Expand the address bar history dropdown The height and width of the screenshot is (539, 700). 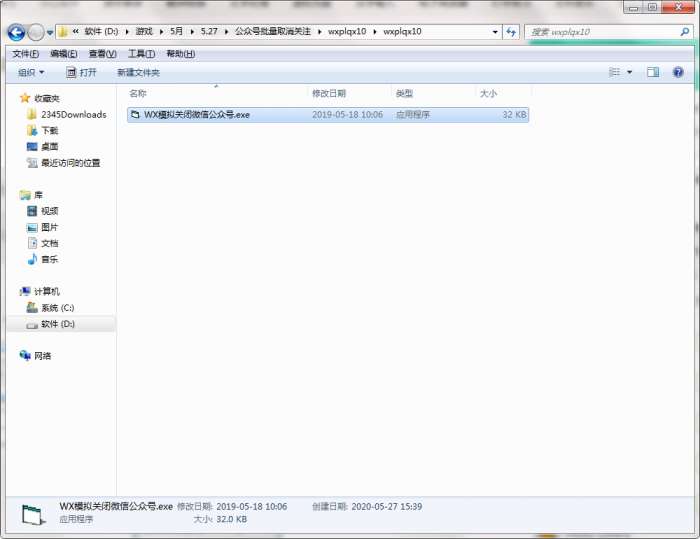coord(495,32)
